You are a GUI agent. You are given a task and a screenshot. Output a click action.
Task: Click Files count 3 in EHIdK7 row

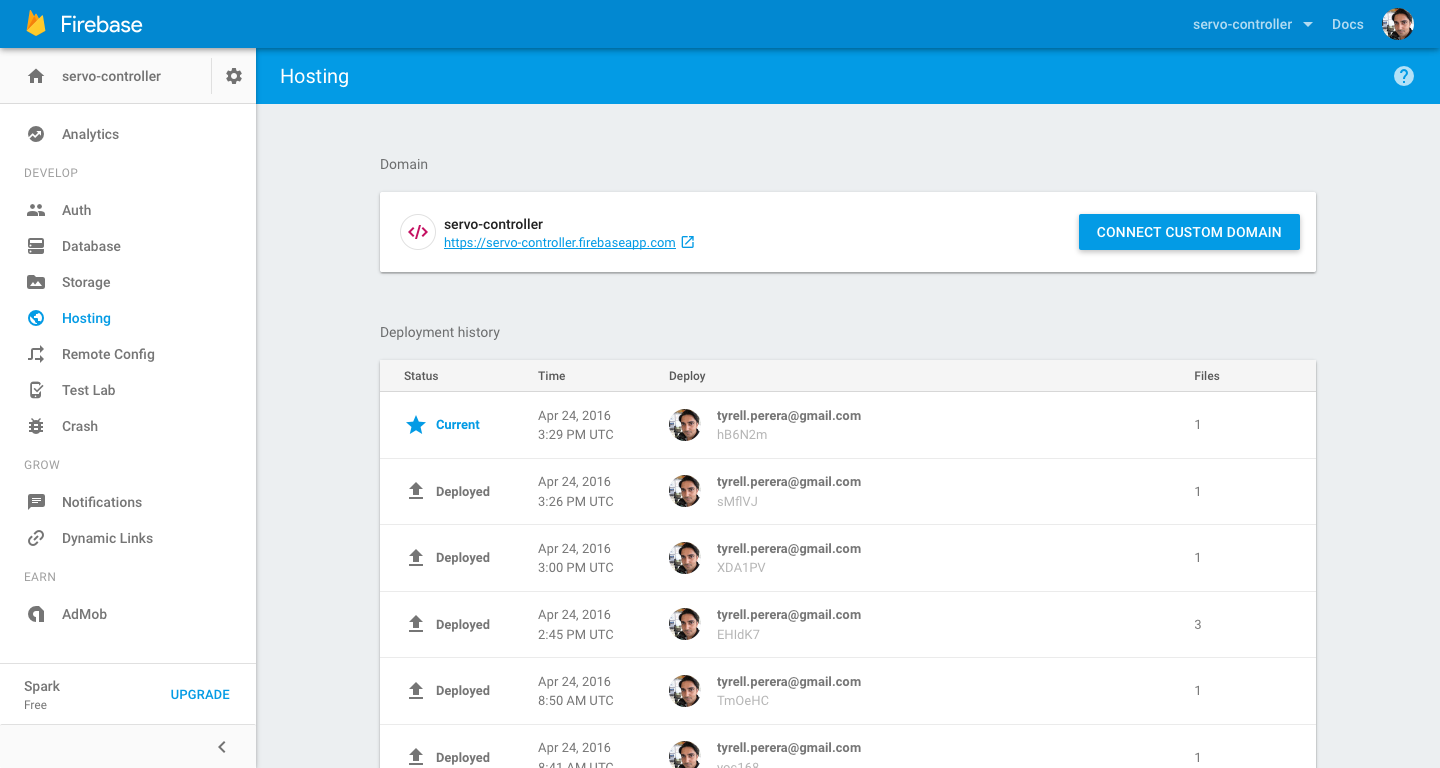(x=1198, y=625)
